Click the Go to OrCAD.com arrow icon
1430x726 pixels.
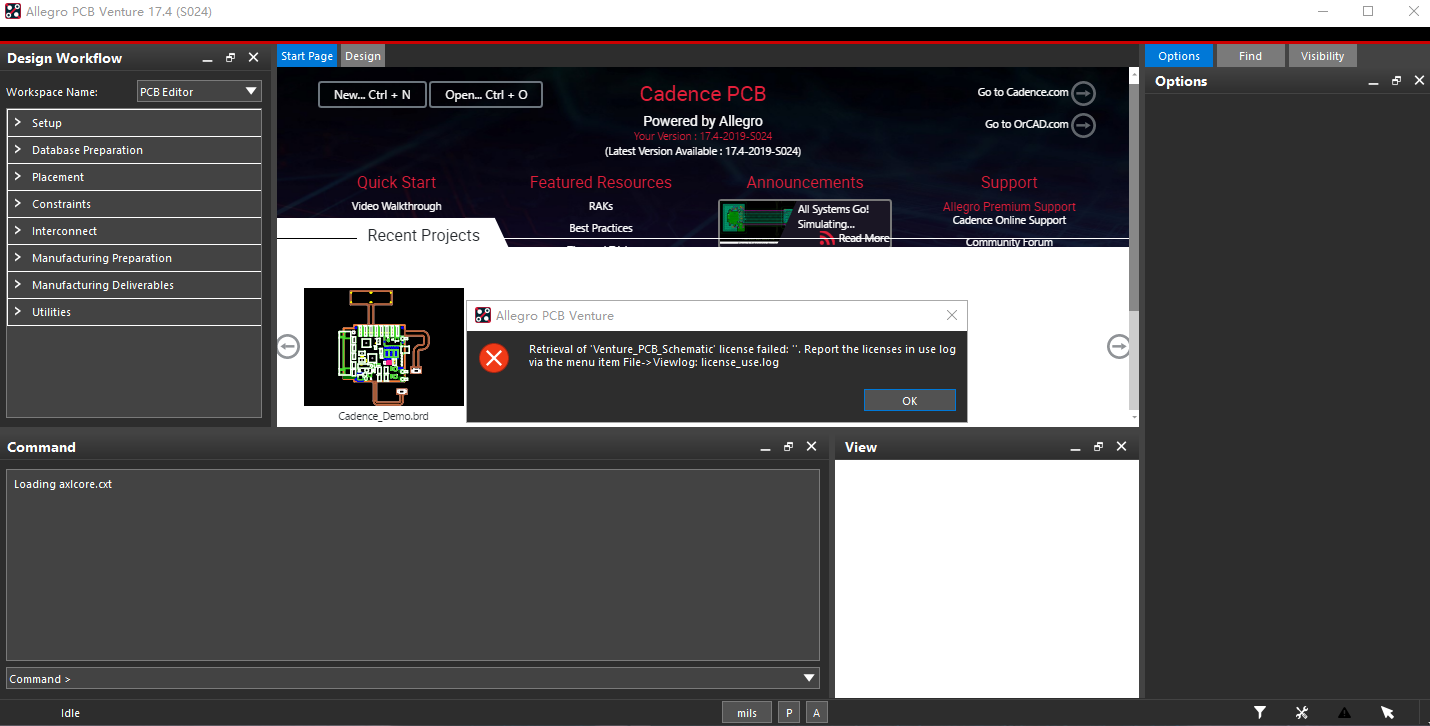[x=1083, y=125]
